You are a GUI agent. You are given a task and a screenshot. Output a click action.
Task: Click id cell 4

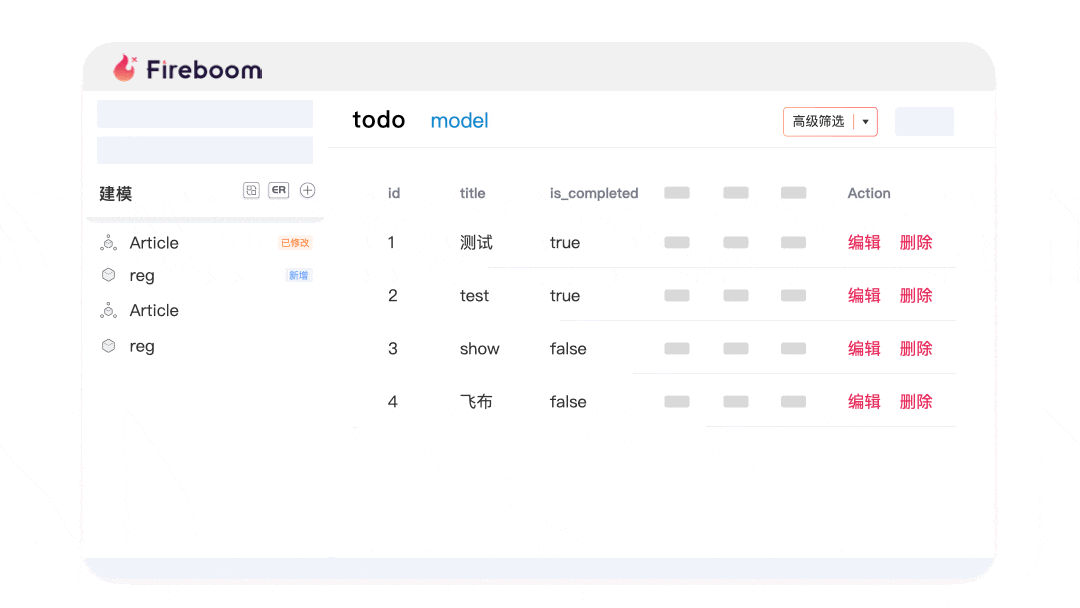(x=393, y=401)
